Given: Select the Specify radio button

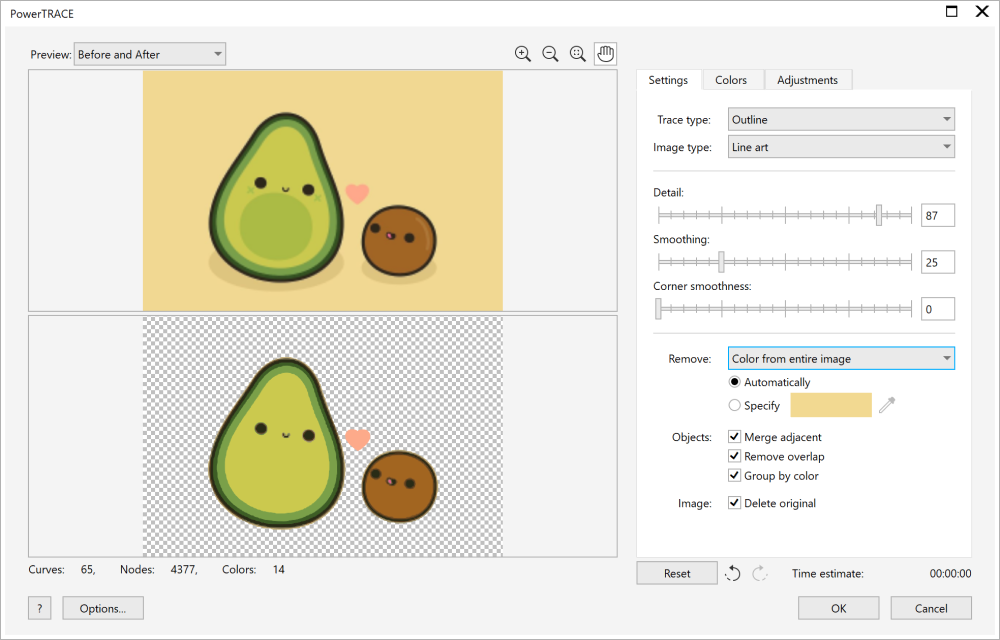Looking at the screenshot, I should point(735,405).
